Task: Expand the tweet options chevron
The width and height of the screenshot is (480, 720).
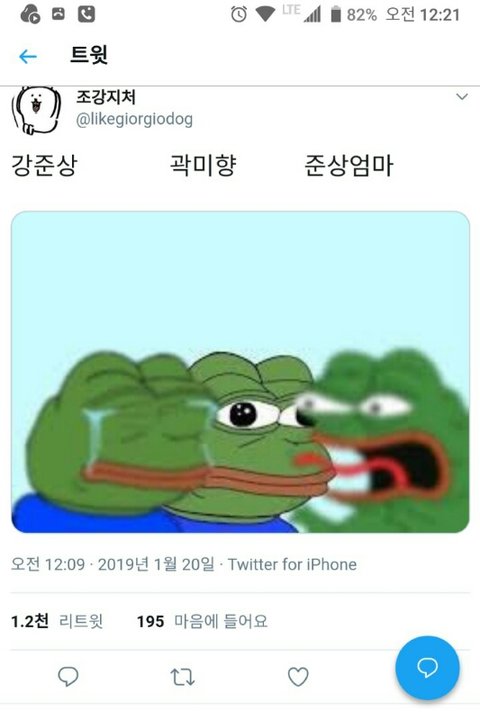Action: pyautogui.click(x=462, y=97)
